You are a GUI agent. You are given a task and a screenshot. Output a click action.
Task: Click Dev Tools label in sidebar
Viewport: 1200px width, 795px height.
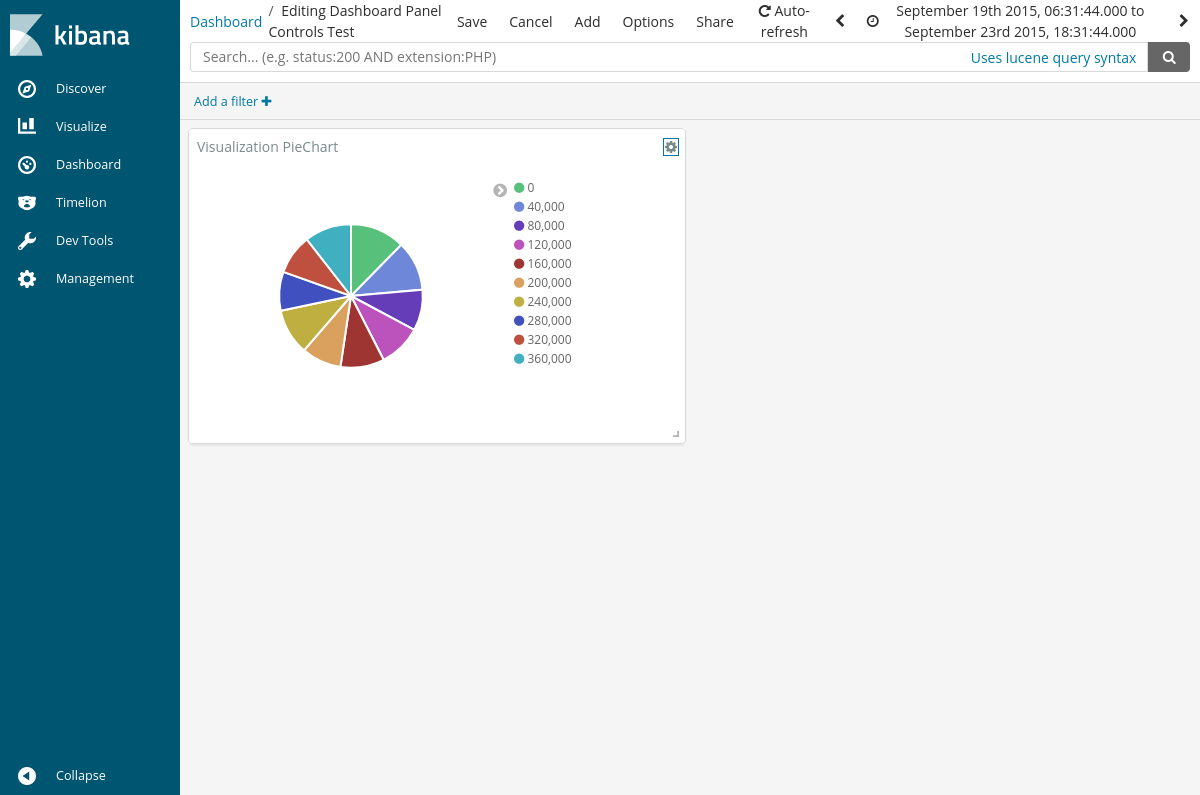pos(85,241)
